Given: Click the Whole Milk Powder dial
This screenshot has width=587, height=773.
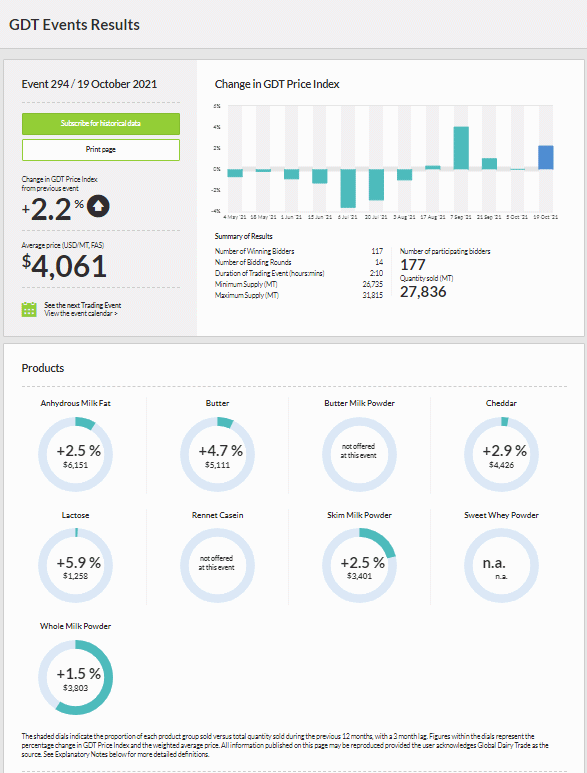Looking at the screenshot, I should point(75,677).
